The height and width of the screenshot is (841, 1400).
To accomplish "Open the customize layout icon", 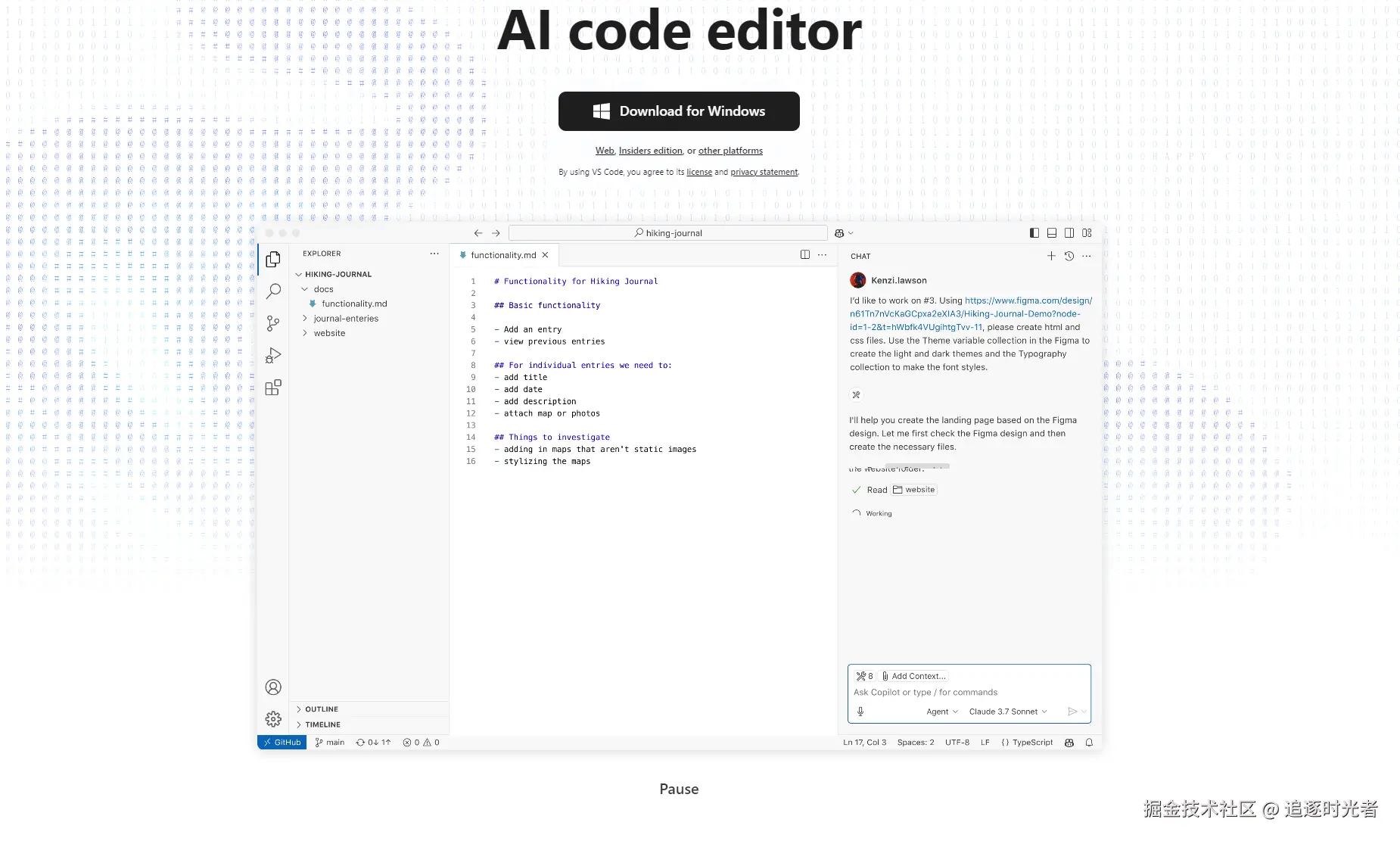I will 1087,233.
